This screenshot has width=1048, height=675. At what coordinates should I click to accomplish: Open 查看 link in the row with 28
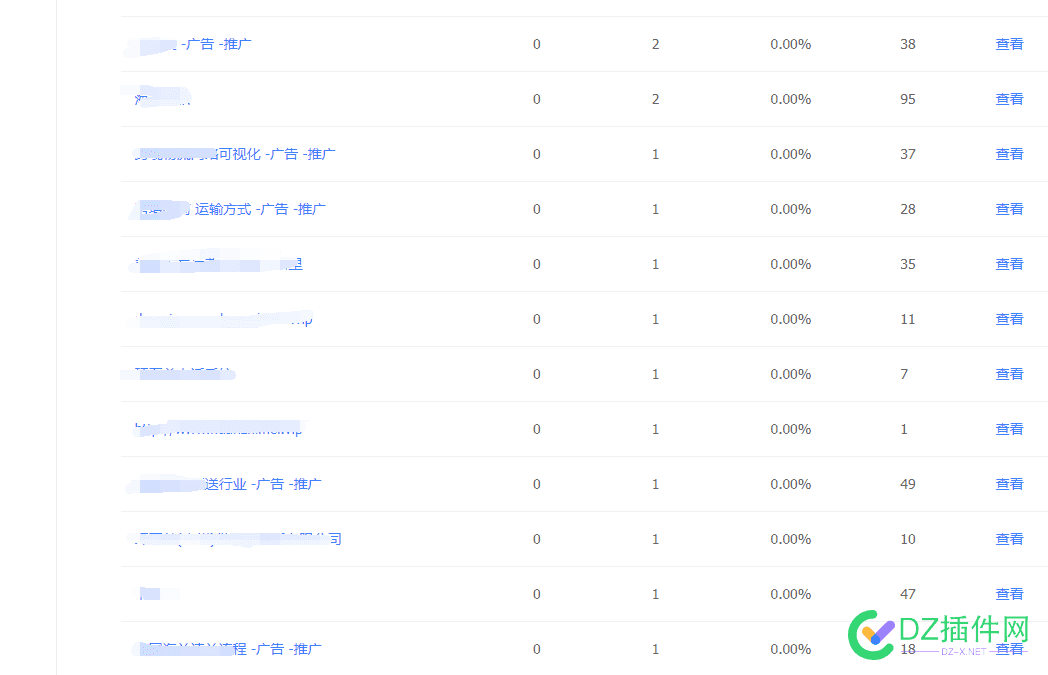(x=1009, y=209)
